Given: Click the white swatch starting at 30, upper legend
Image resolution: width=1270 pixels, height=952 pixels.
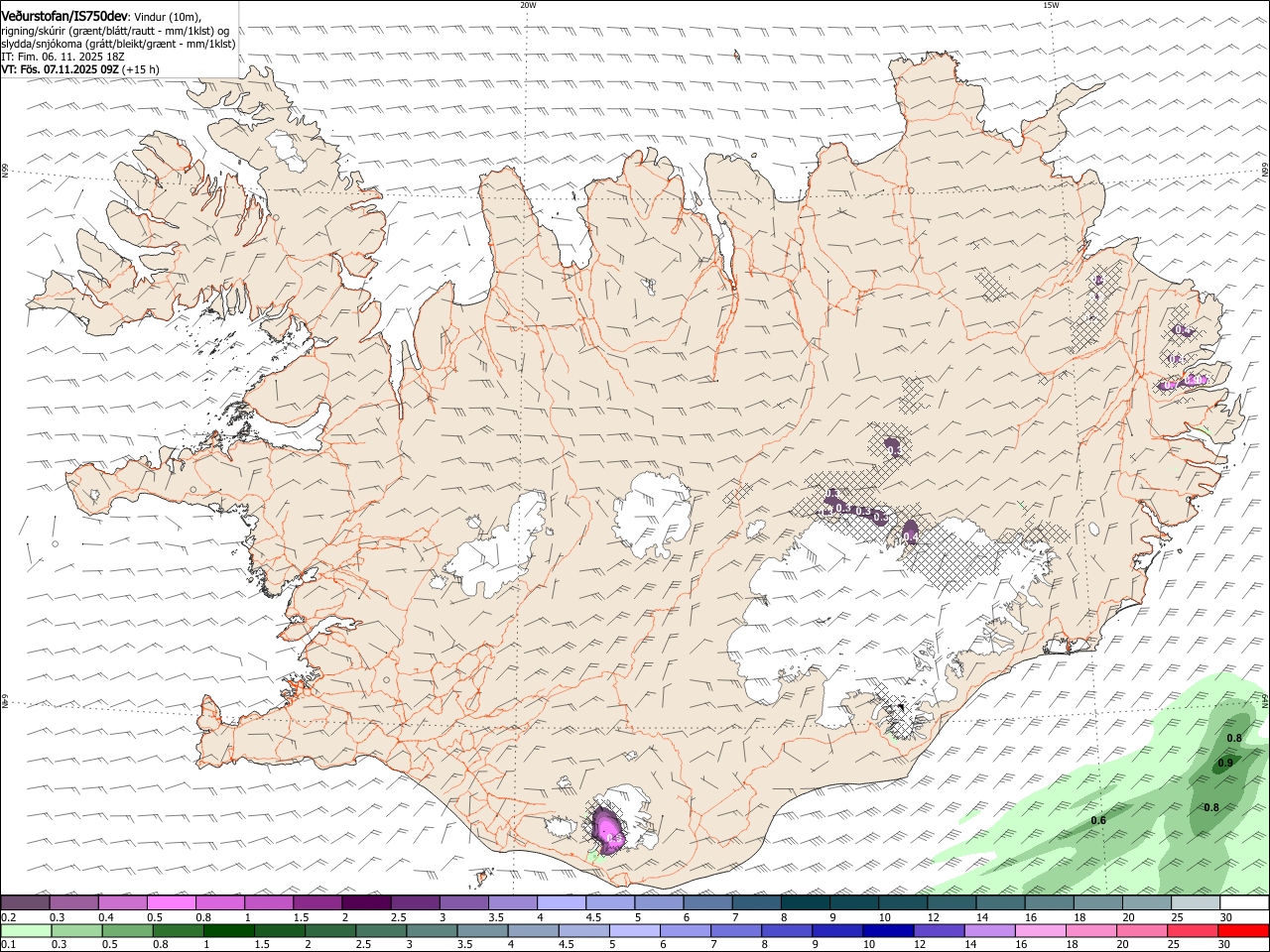Looking at the screenshot, I should pyautogui.click(x=1244, y=903).
